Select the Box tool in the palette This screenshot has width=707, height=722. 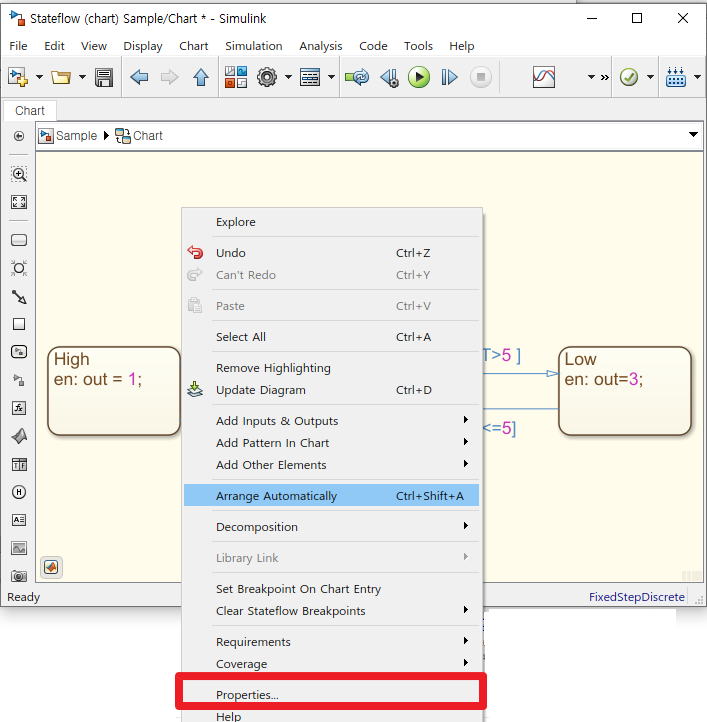click(x=19, y=324)
